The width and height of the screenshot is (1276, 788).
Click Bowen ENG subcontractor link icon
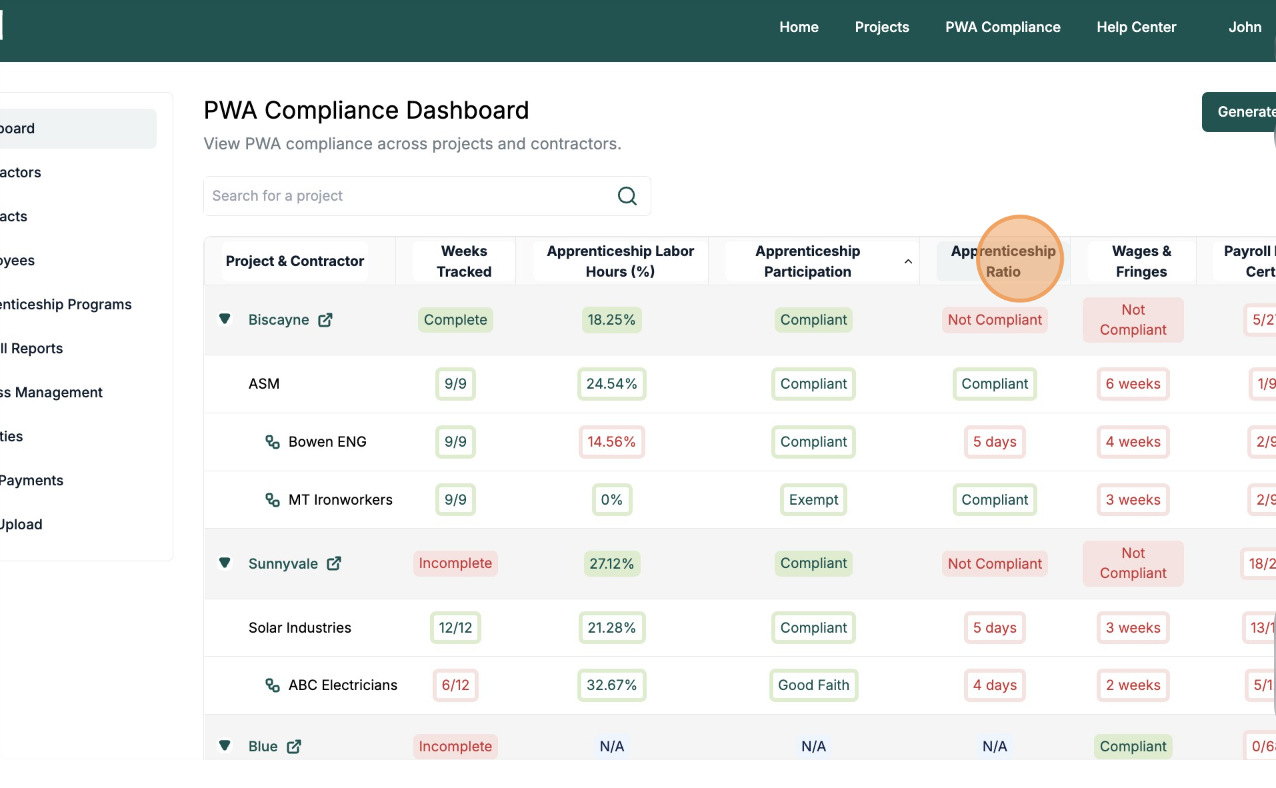(272, 442)
